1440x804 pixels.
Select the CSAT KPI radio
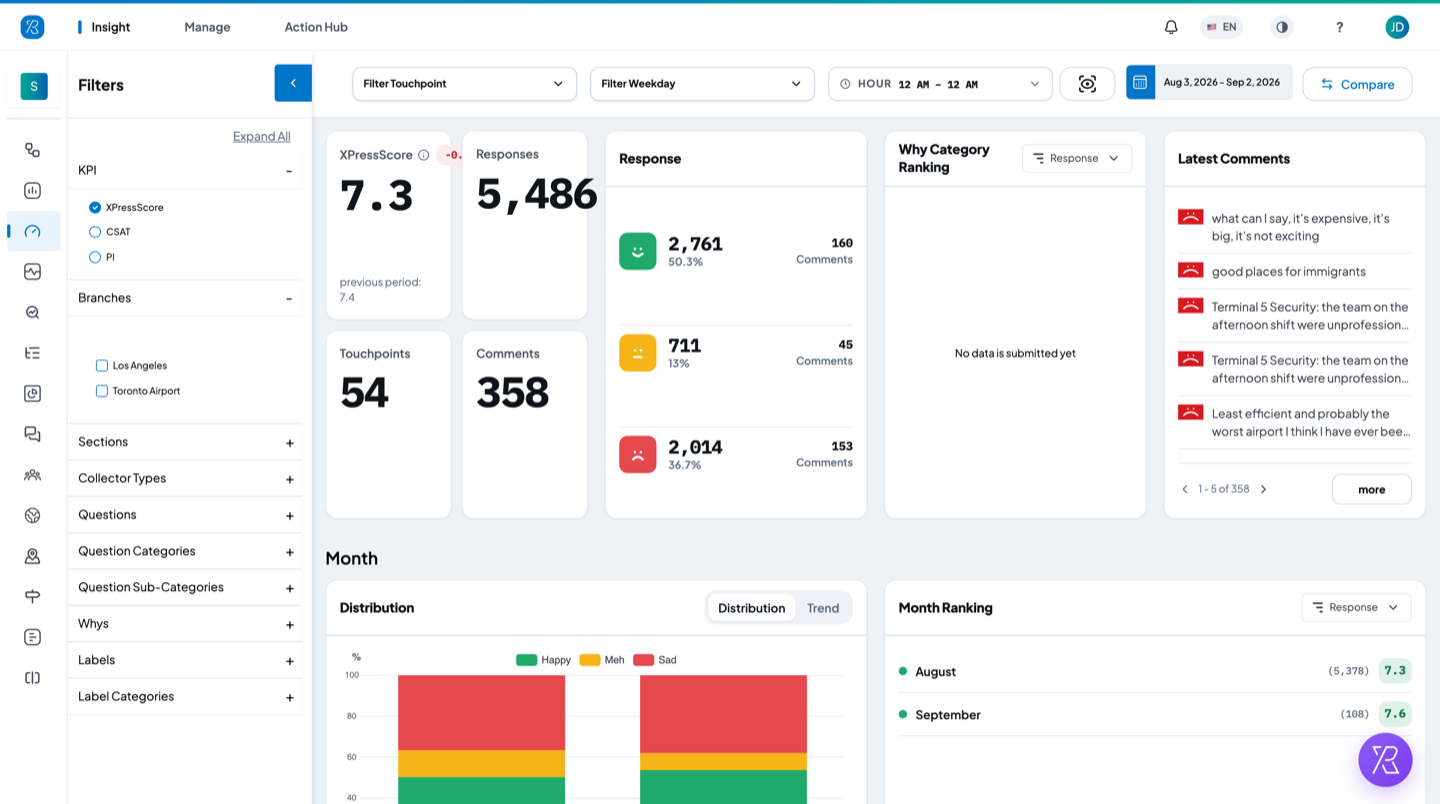click(x=95, y=232)
